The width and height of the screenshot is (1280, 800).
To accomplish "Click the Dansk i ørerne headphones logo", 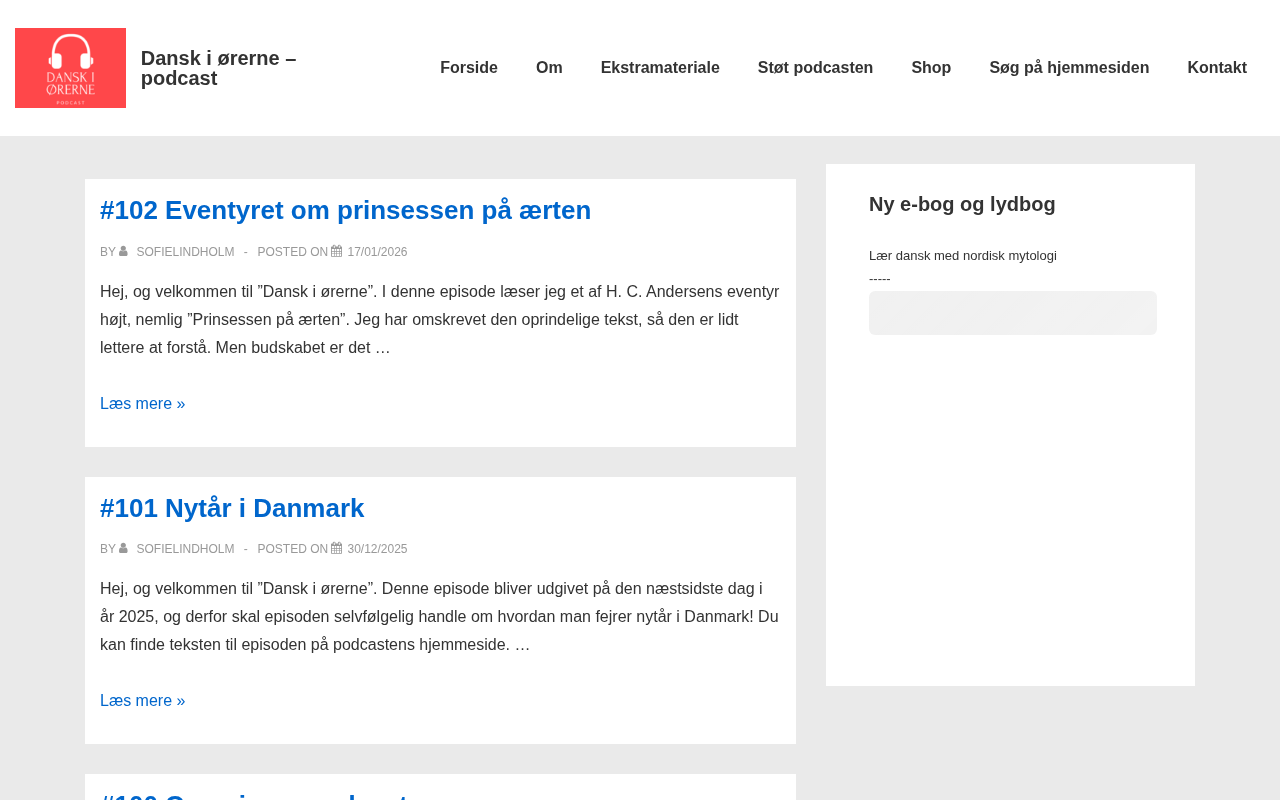I will [70, 68].
